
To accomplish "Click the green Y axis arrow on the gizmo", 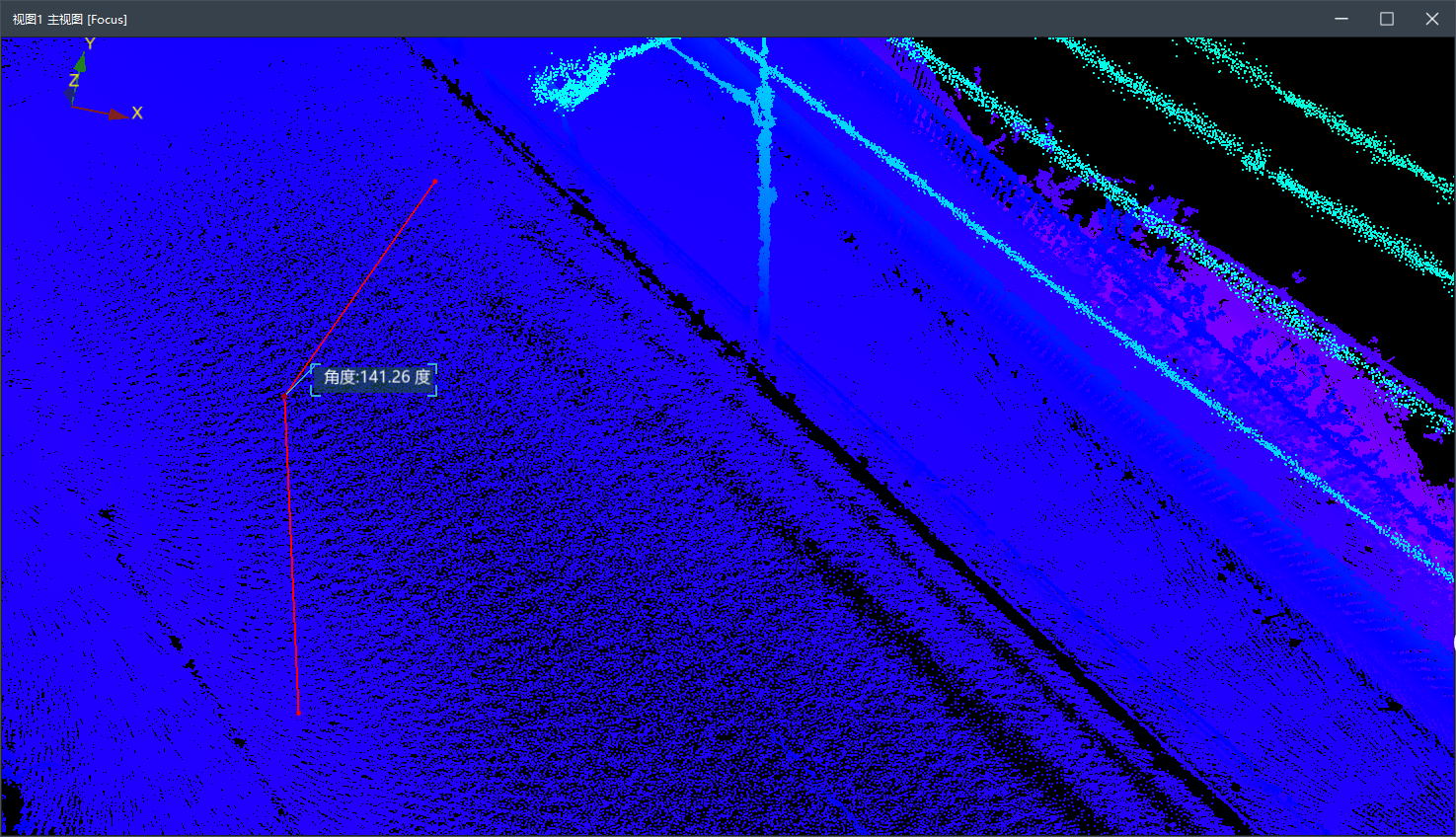I will (x=81, y=62).
